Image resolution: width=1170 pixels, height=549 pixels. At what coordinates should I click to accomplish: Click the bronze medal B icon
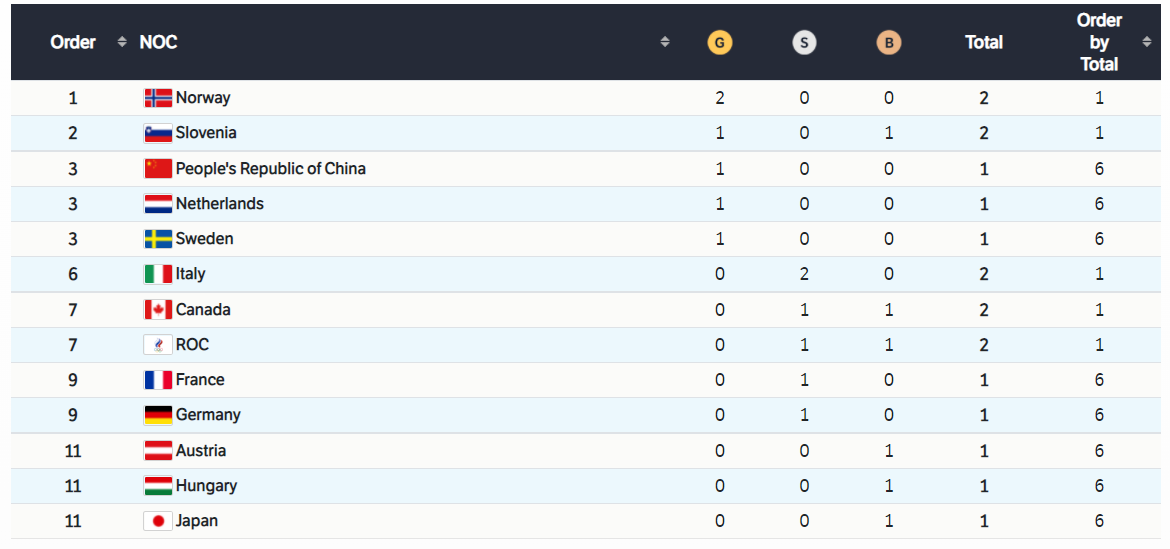tap(888, 43)
